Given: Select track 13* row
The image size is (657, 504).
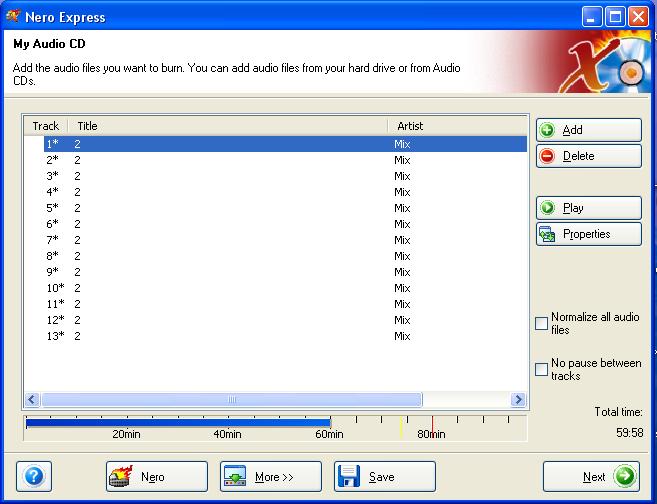Looking at the screenshot, I should coord(285,336).
